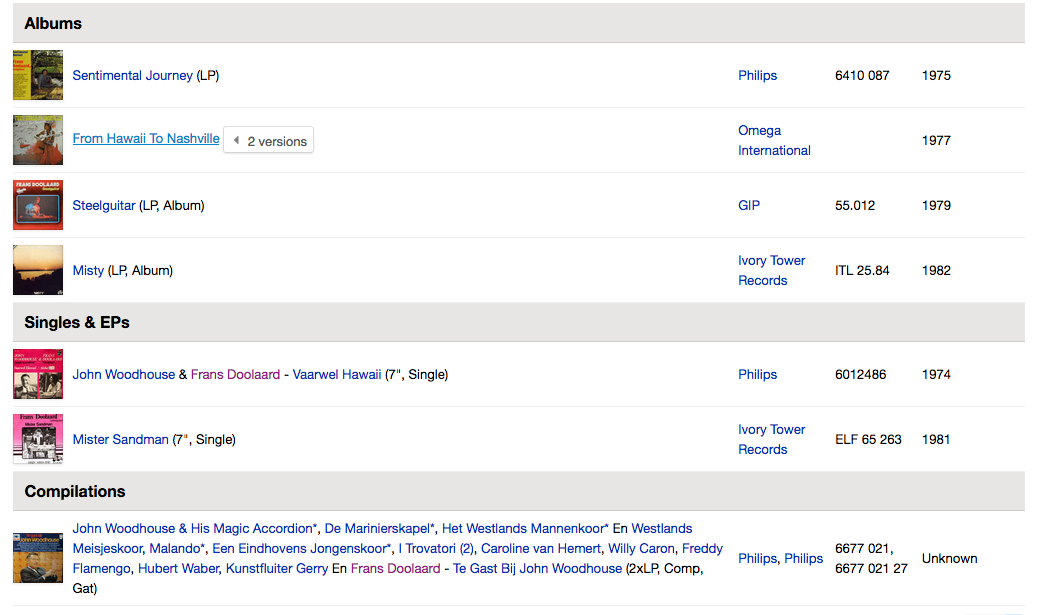
Task: Click the Misty album cover image
Action: pyautogui.click(x=38, y=270)
